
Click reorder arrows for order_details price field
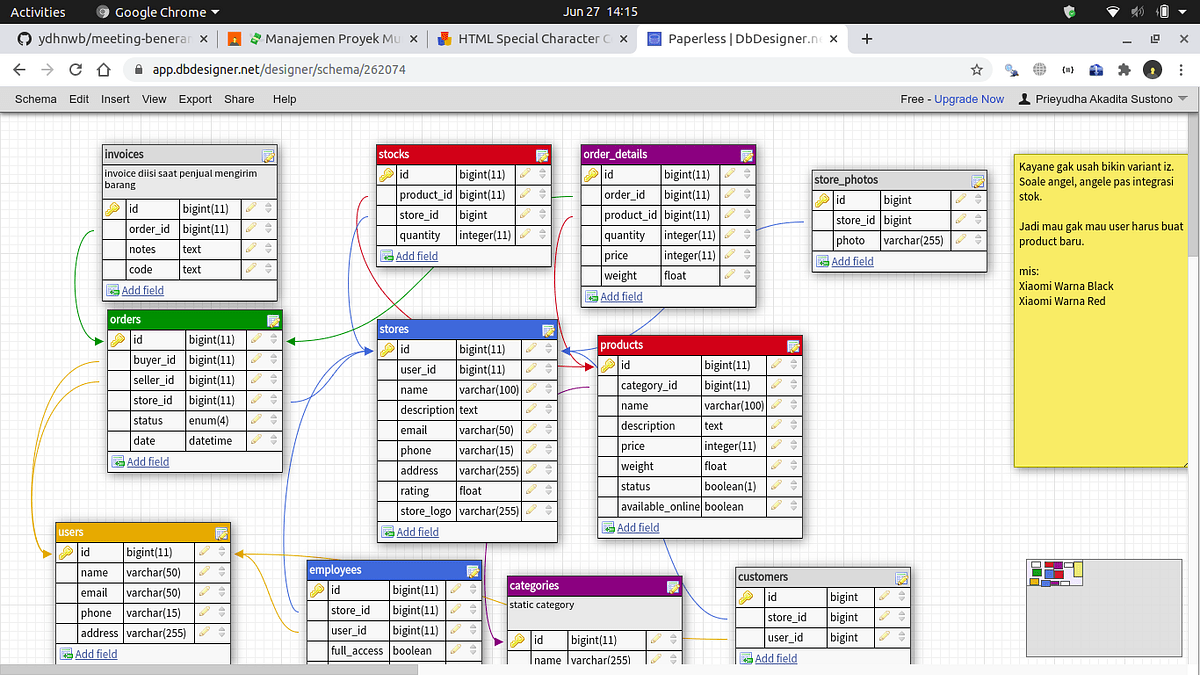pyautogui.click(x=745, y=256)
